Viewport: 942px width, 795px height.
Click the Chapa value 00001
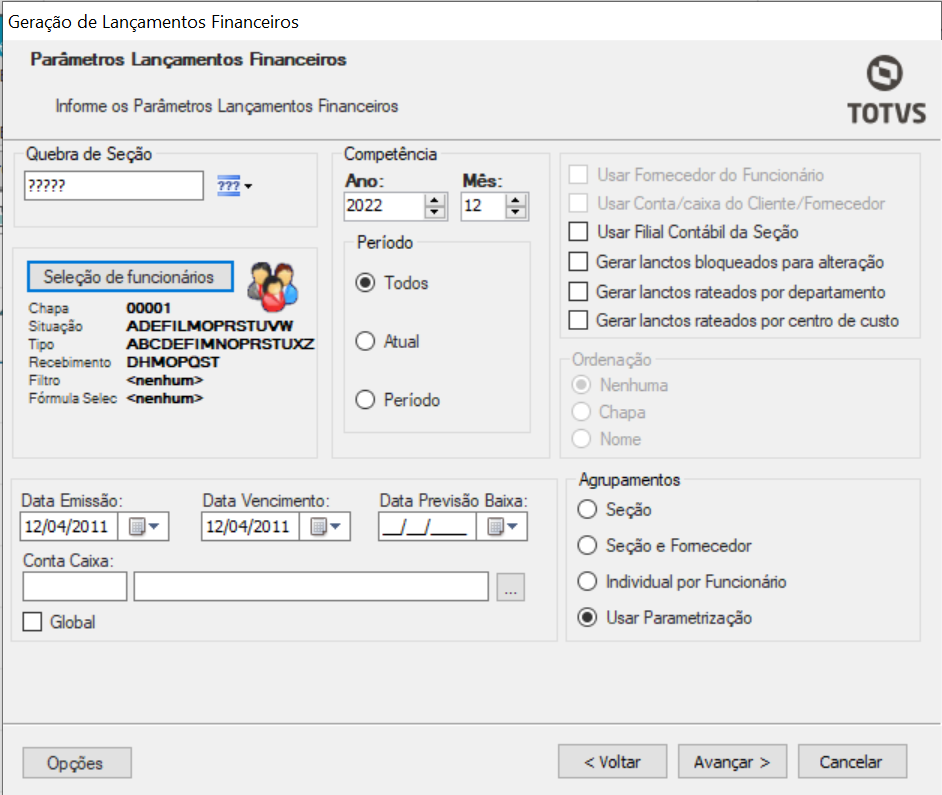coord(148,308)
